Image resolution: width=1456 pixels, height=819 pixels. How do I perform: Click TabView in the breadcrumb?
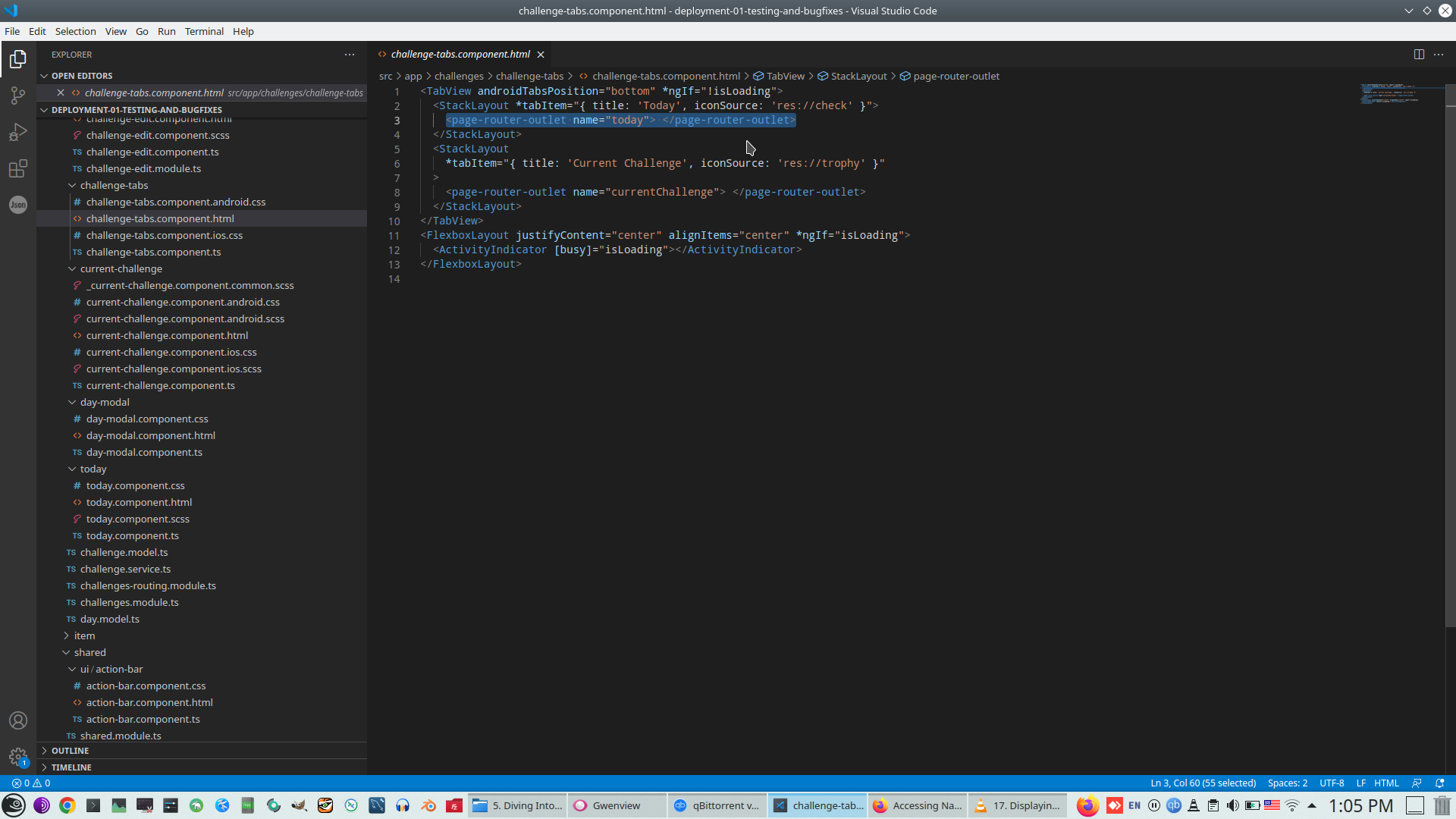(x=785, y=76)
